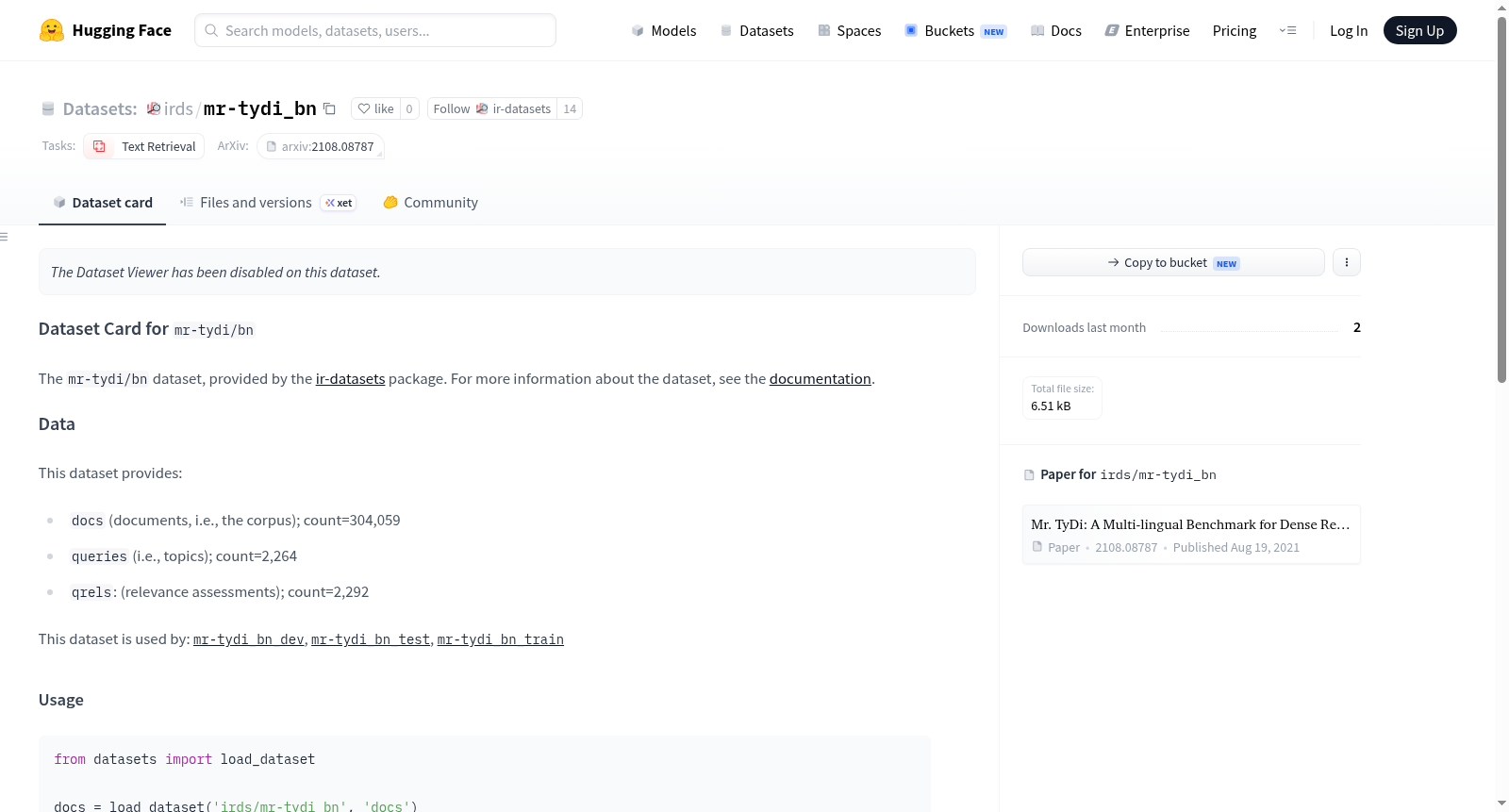Click the Text Retrieval task icon
This screenshot has width=1509, height=812.
[99, 146]
